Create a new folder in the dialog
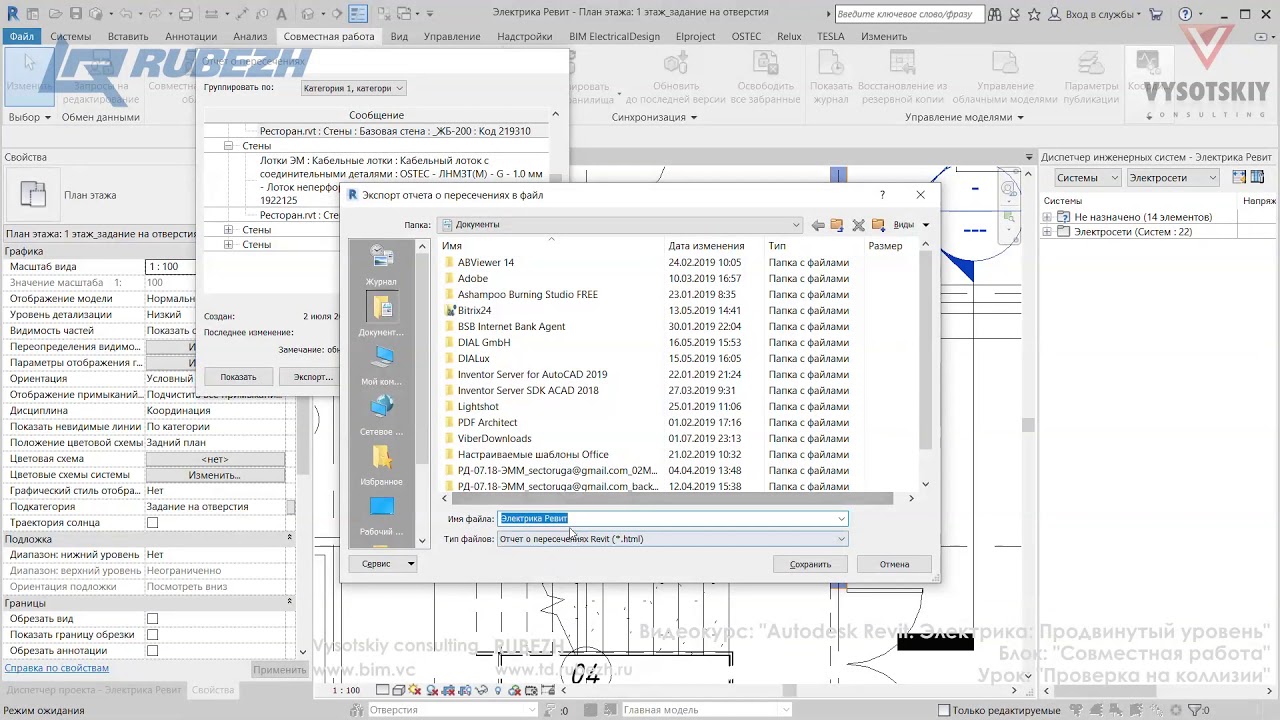 click(x=878, y=225)
